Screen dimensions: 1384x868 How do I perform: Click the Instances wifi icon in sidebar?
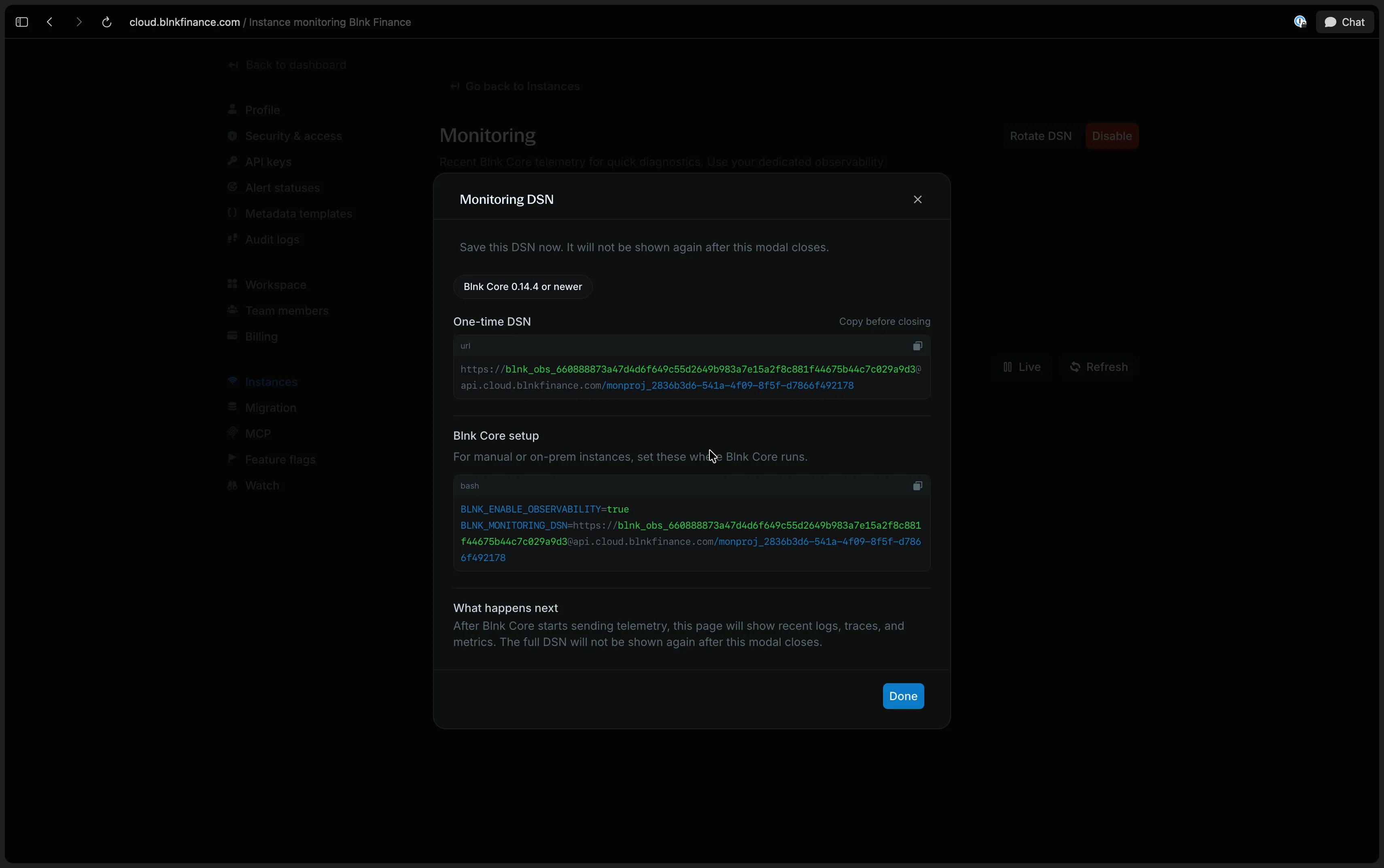coord(232,381)
